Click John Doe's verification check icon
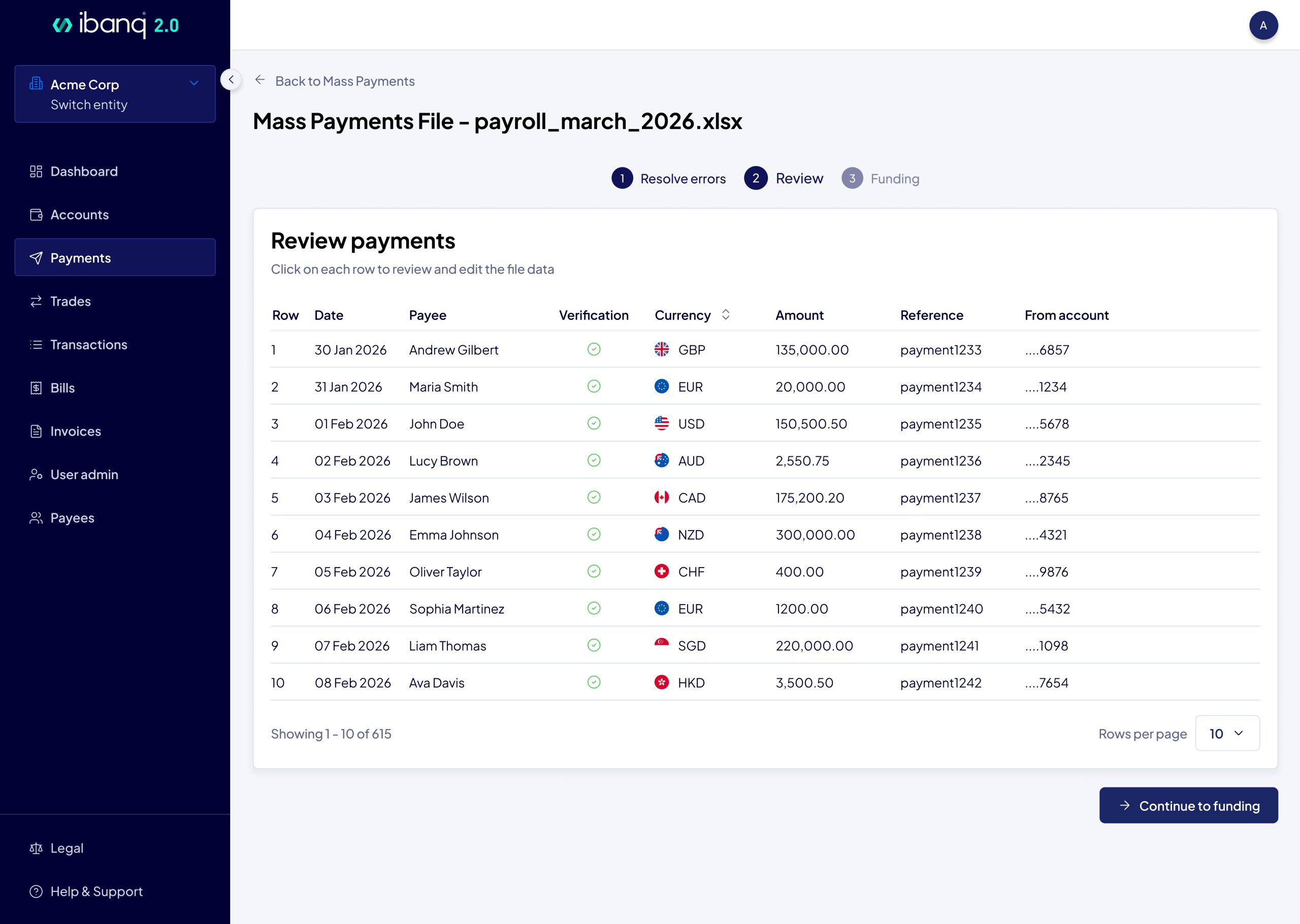The width and height of the screenshot is (1300, 924). click(594, 423)
